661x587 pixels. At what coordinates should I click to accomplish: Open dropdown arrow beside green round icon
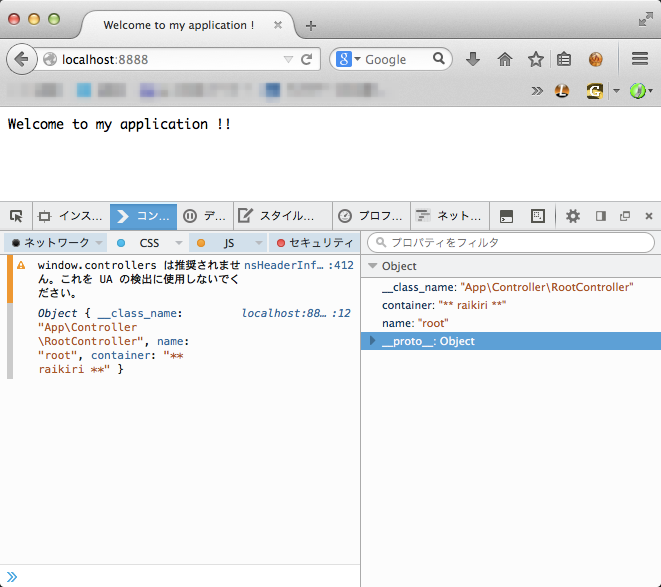point(650,91)
